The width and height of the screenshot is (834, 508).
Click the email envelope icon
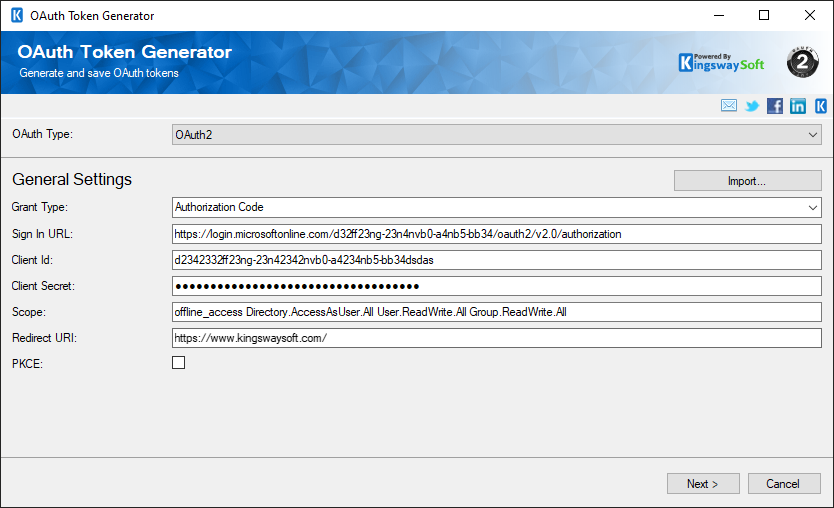[729, 105]
